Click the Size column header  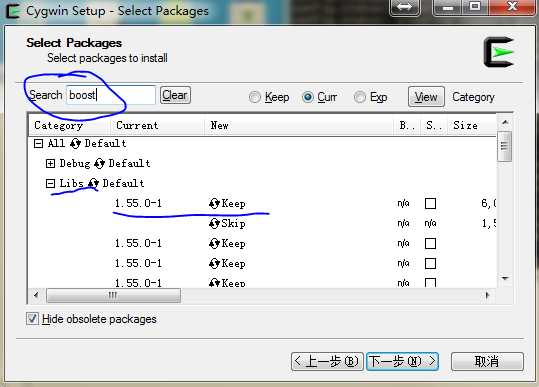472,125
